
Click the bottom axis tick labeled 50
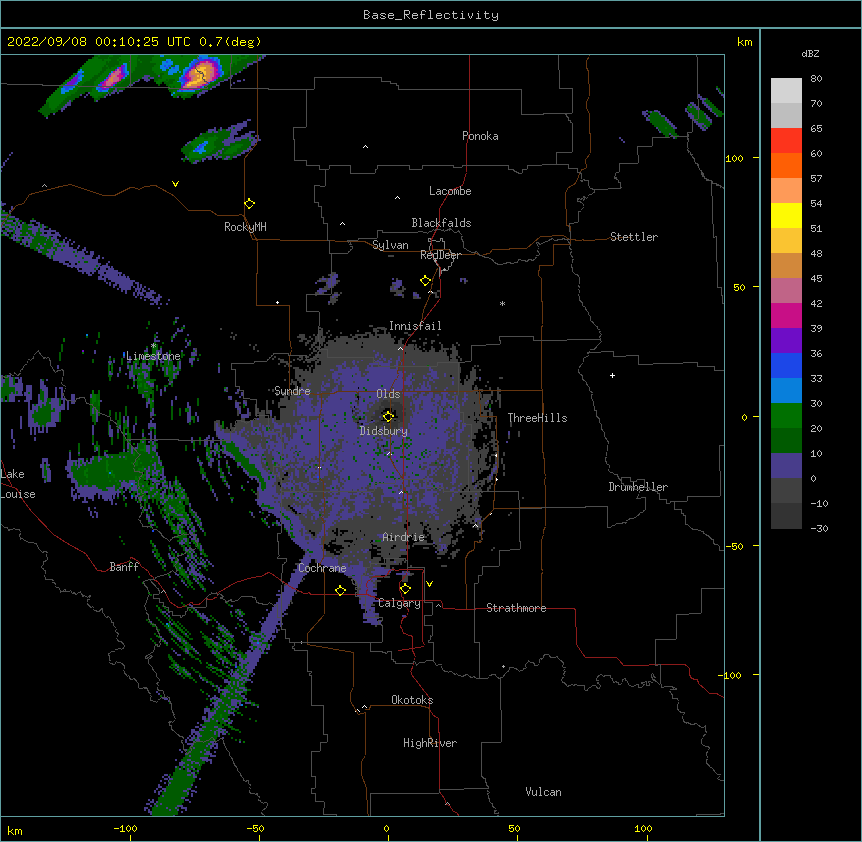click(515, 829)
